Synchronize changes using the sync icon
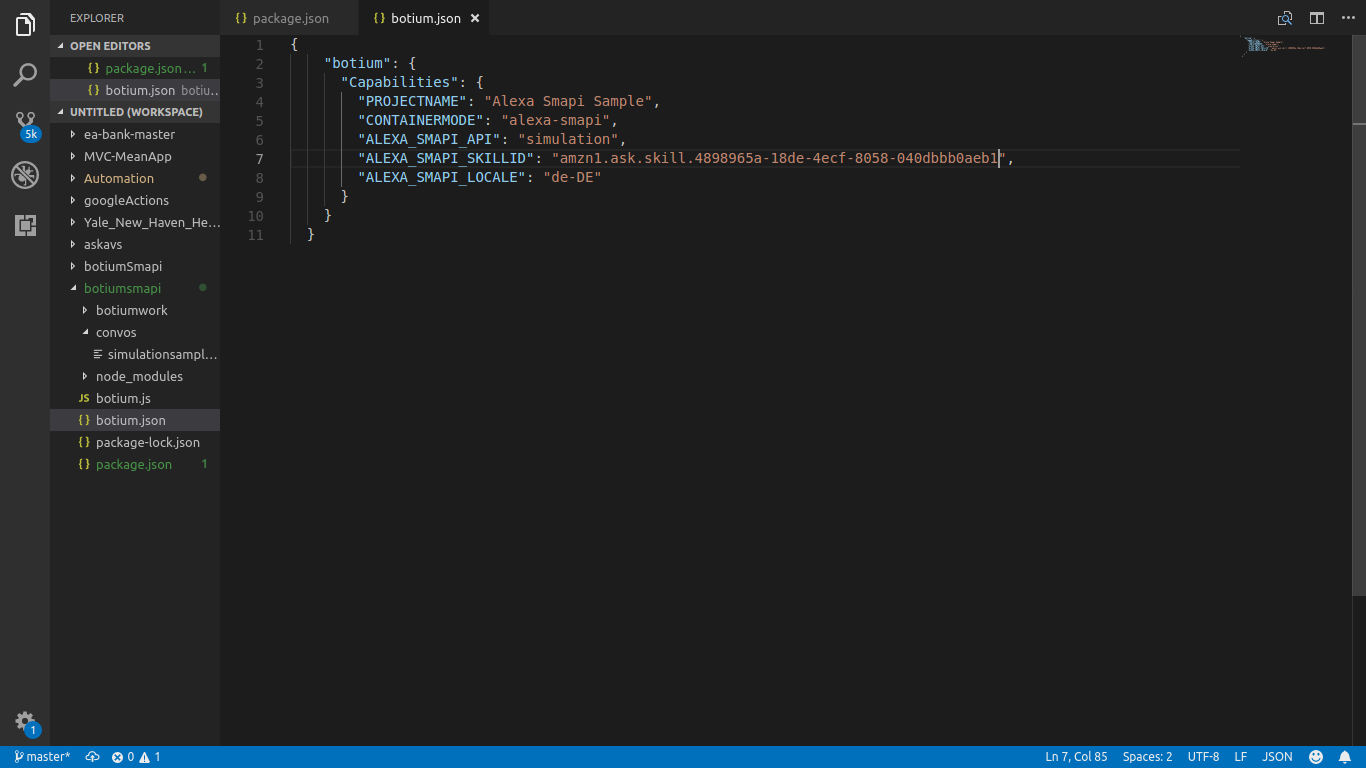 pos(92,757)
